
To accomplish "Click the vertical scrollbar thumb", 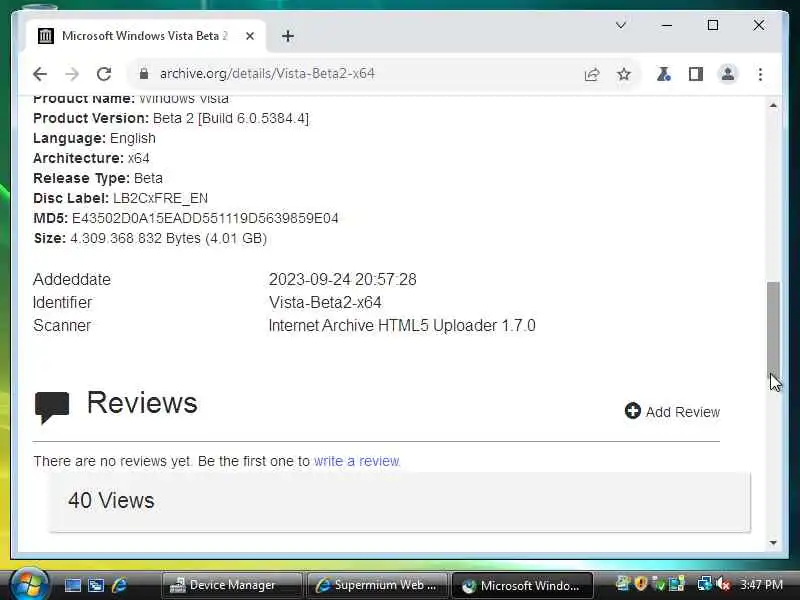I will (x=773, y=332).
